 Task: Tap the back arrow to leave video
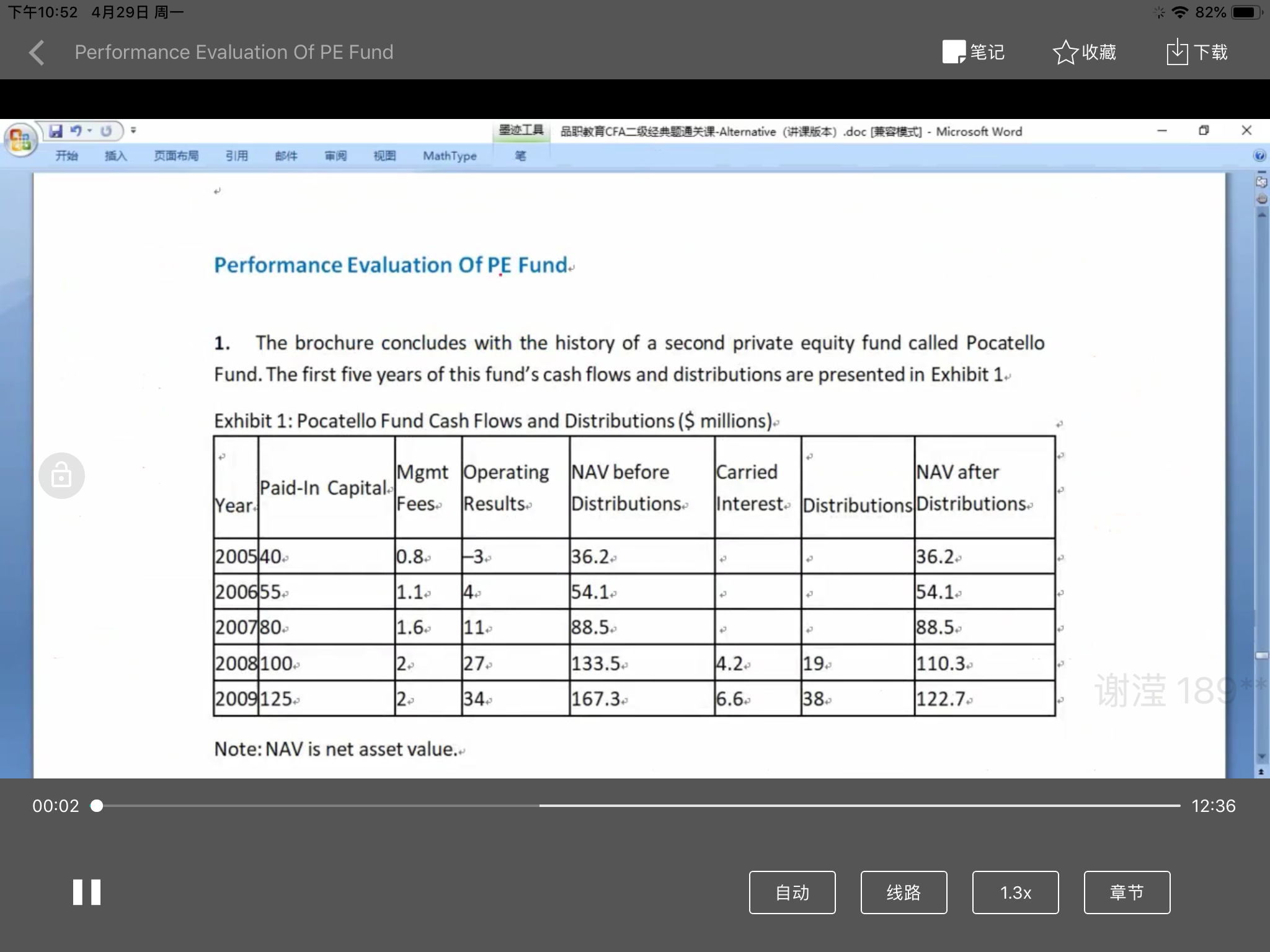pyautogui.click(x=37, y=52)
